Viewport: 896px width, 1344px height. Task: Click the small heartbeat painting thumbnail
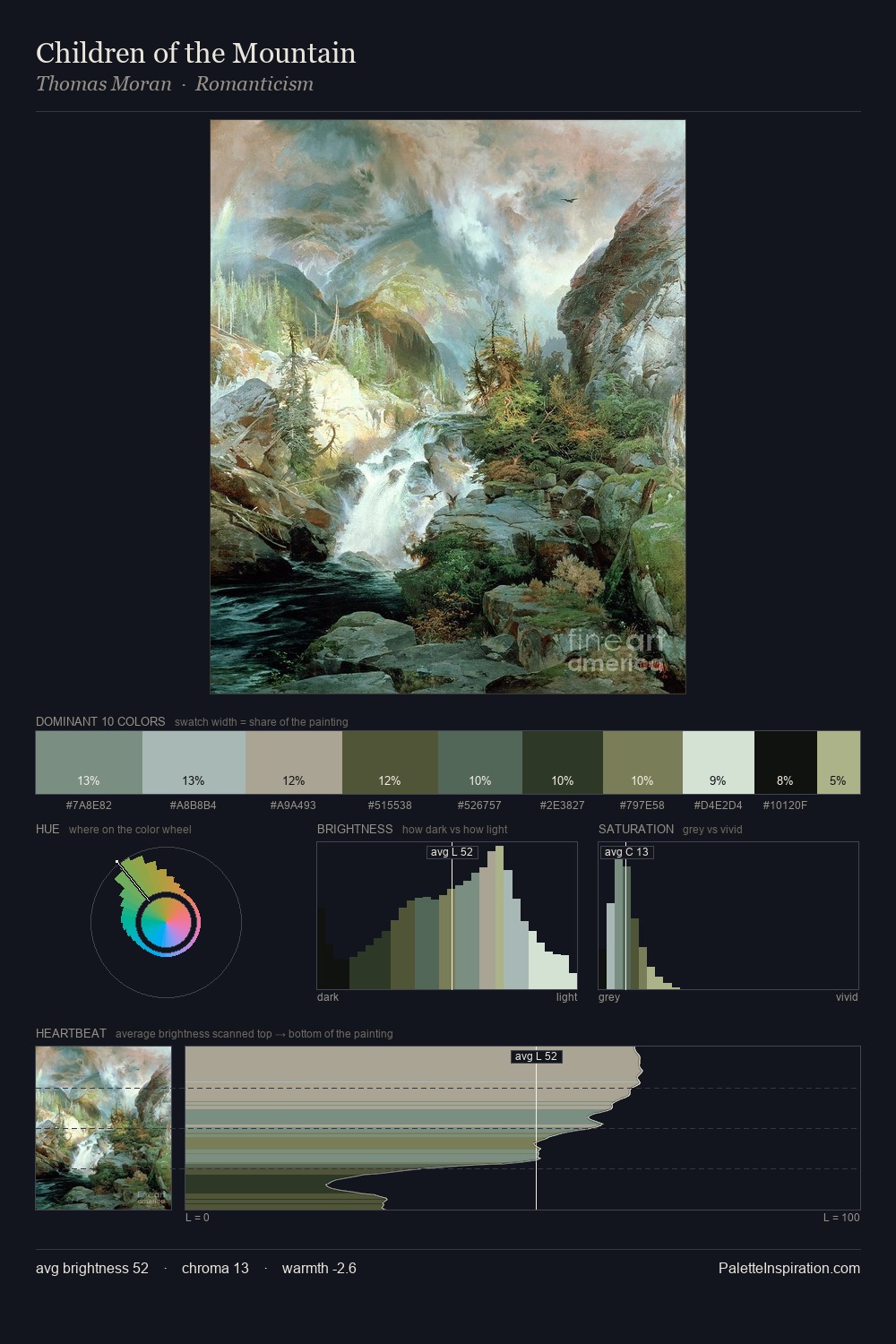[x=103, y=1128]
